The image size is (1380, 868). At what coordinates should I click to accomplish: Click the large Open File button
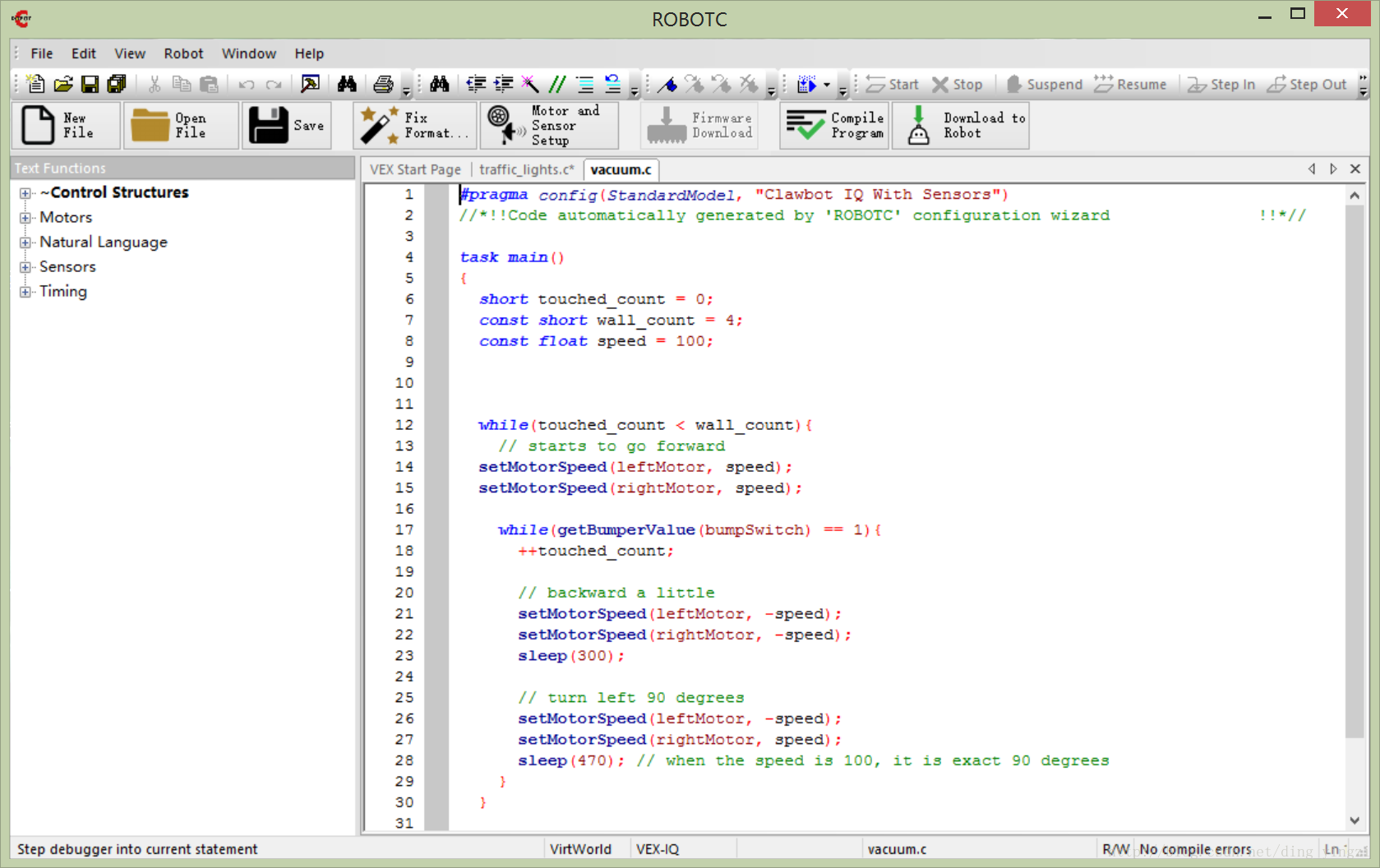[x=181, y=125]
